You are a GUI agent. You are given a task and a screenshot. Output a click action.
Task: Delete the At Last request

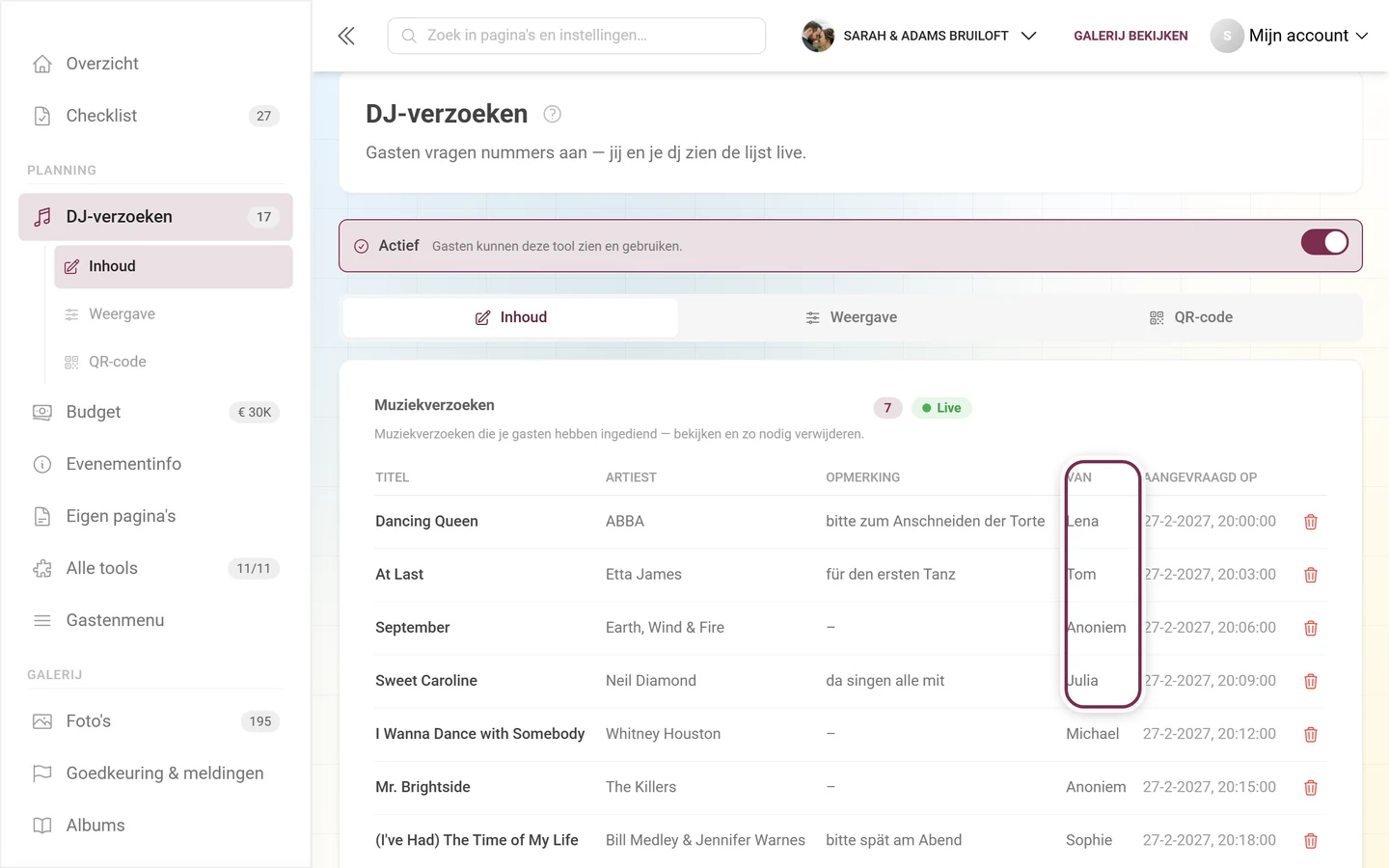click(x=1310, y=575)
